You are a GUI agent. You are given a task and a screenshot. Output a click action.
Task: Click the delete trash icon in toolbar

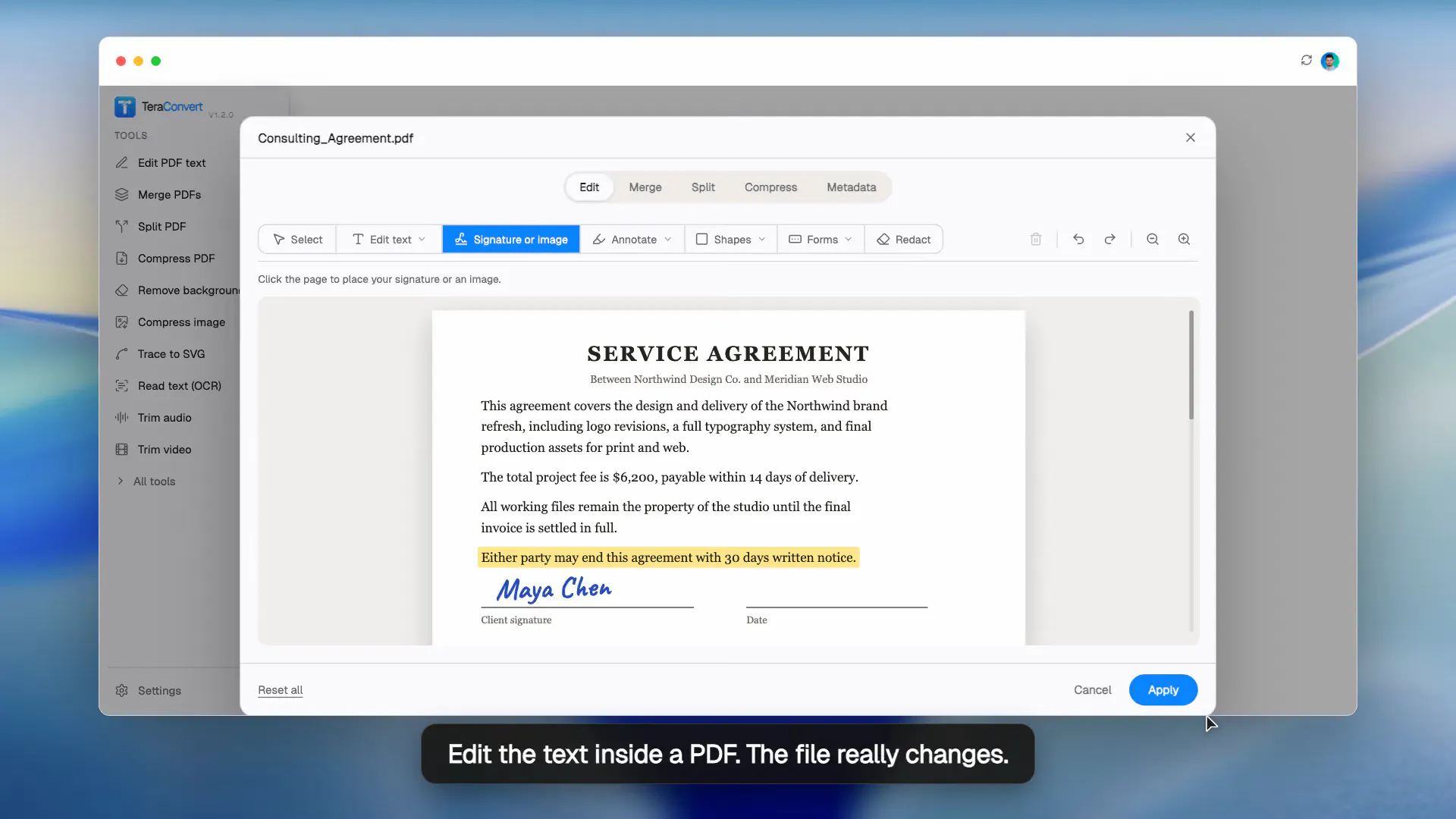coord(1036,240)
